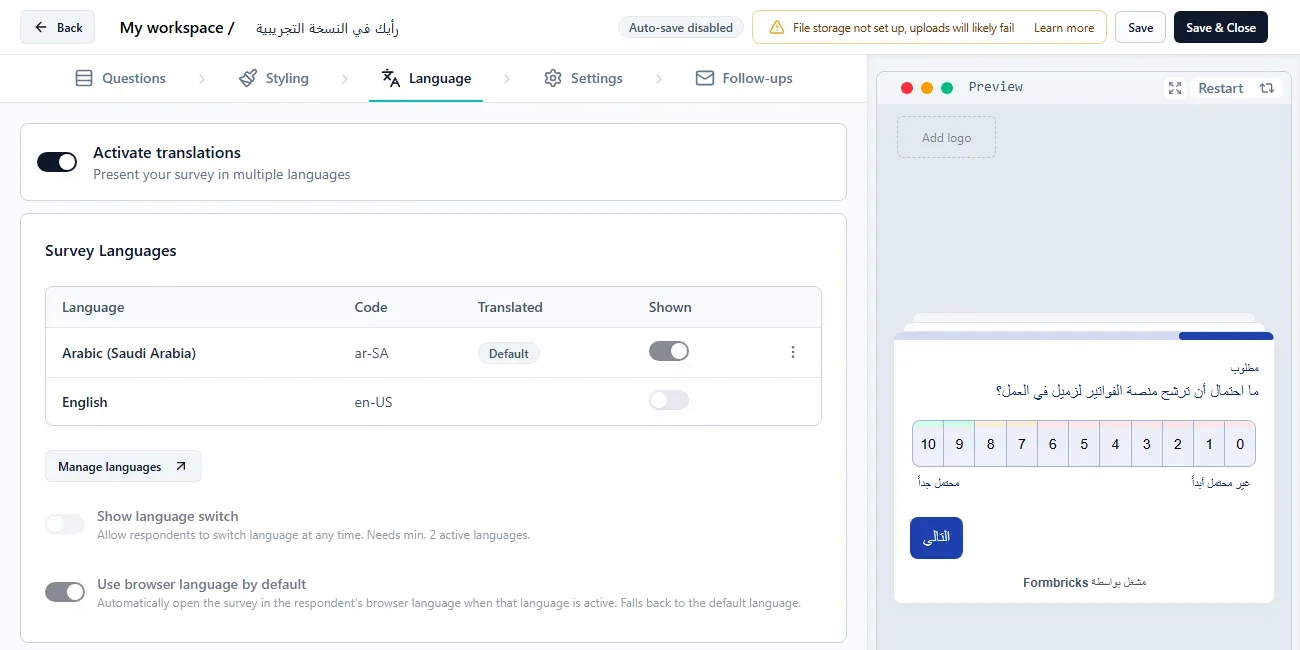Click the warning triangle icon in storage alert
1300x650 pixels.
click(x=777, y=28)
